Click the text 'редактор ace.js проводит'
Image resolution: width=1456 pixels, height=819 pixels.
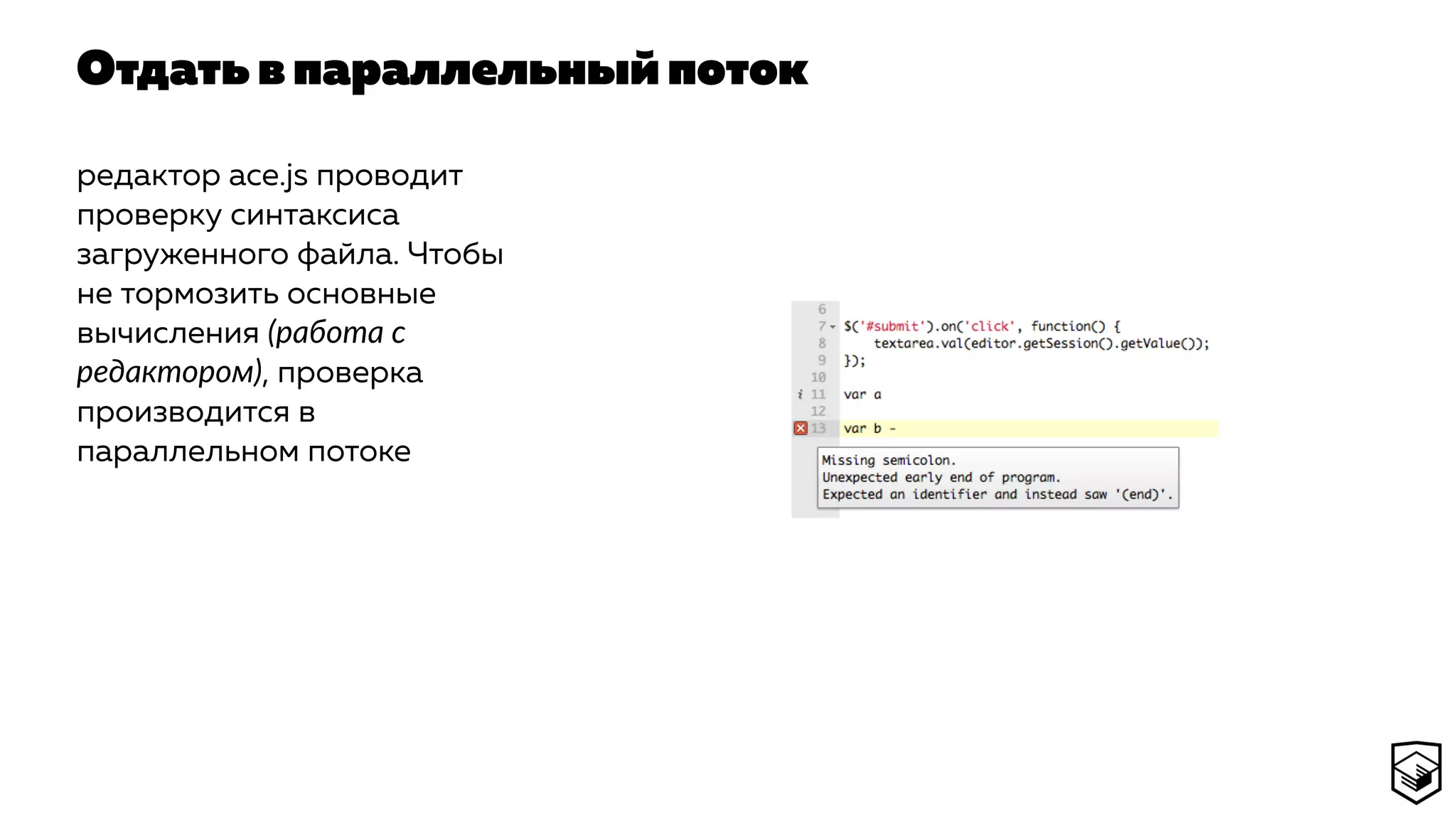point(270,176)
